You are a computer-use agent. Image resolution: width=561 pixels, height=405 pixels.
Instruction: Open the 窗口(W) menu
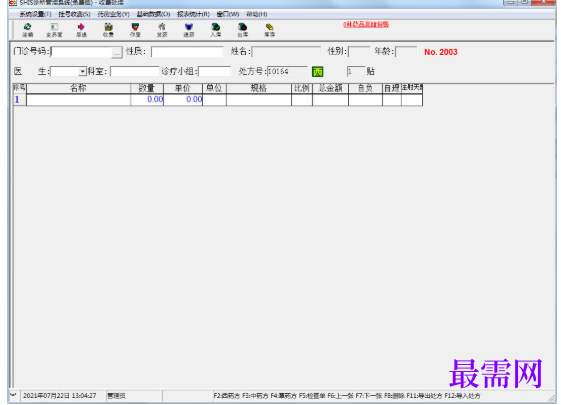coord(228,14)
